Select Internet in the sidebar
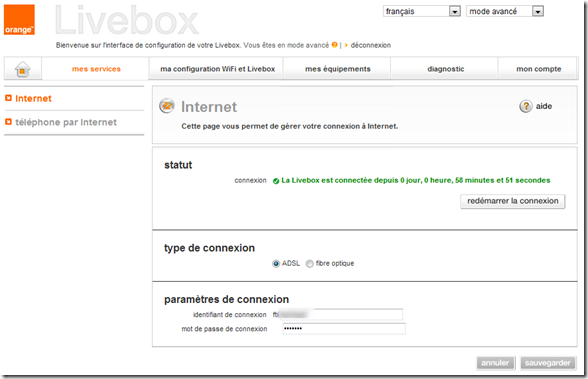This screenshot has height=379, width=588. [33, 99]
